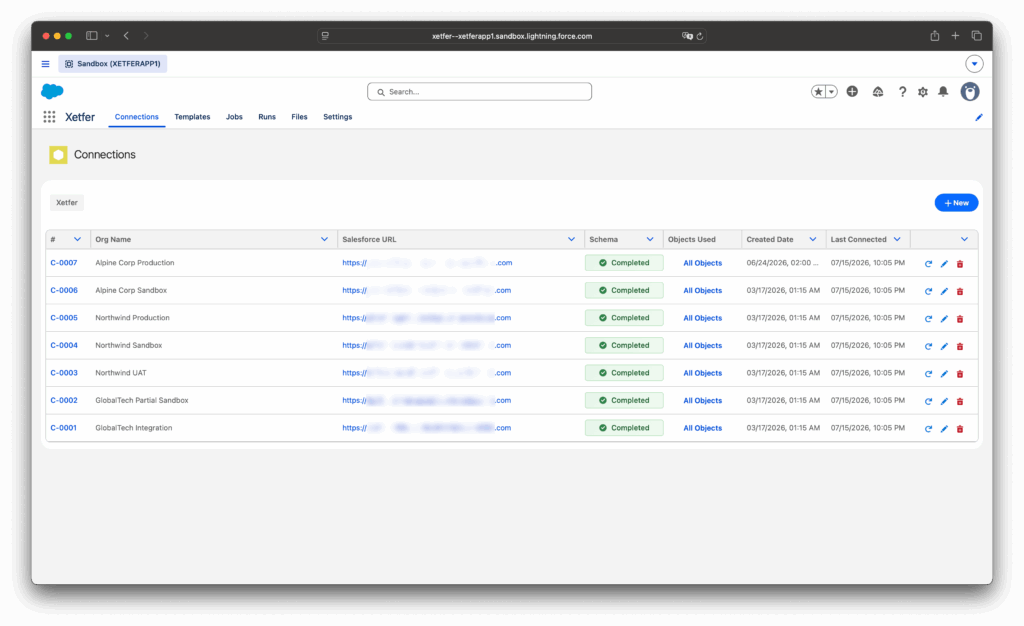Switch to the Jobs tab
This screenshot has width=1024, height=626.
coord(234,117)
